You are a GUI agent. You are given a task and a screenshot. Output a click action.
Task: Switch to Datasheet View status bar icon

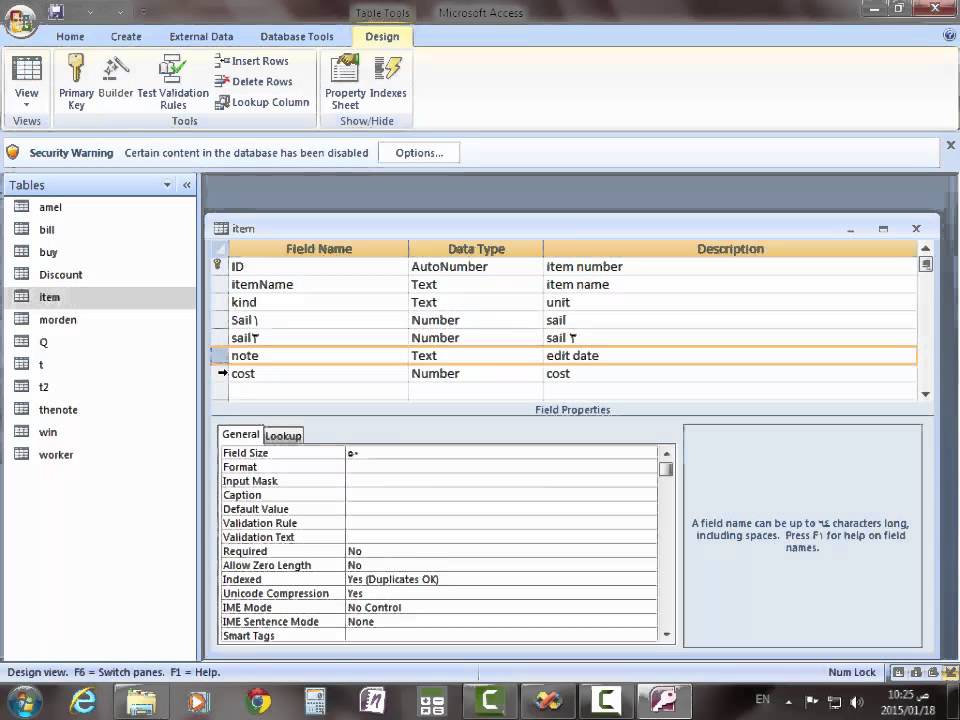tap(898, 672)
